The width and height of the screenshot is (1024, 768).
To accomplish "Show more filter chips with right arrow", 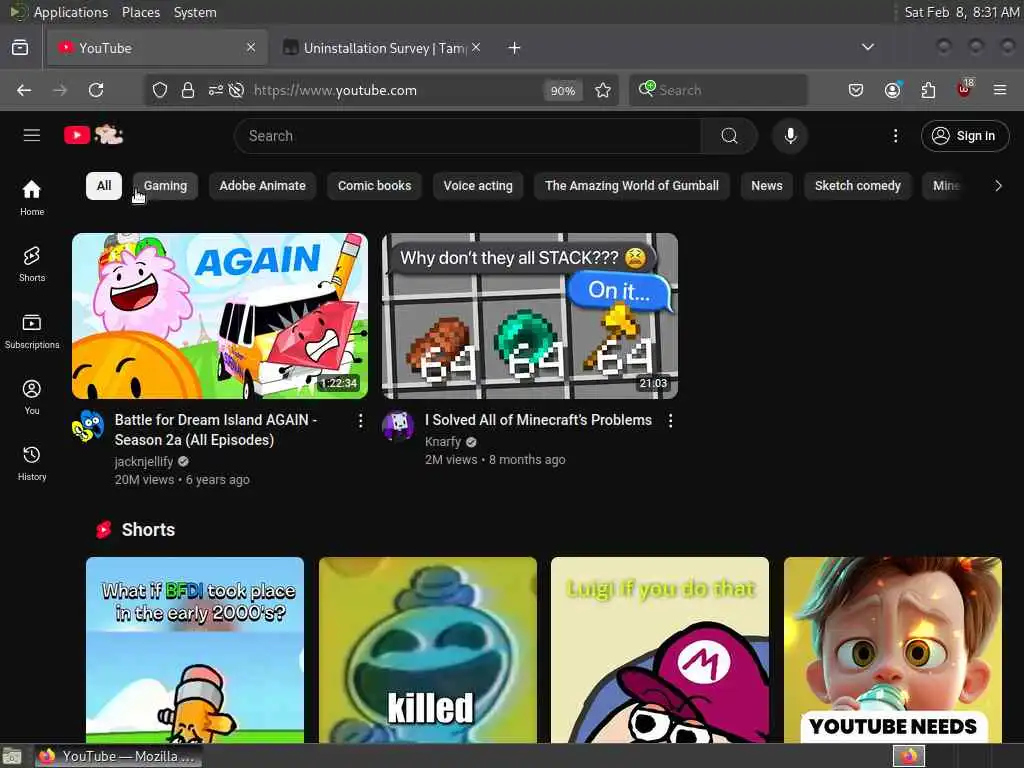I will (x=997, y=186).
